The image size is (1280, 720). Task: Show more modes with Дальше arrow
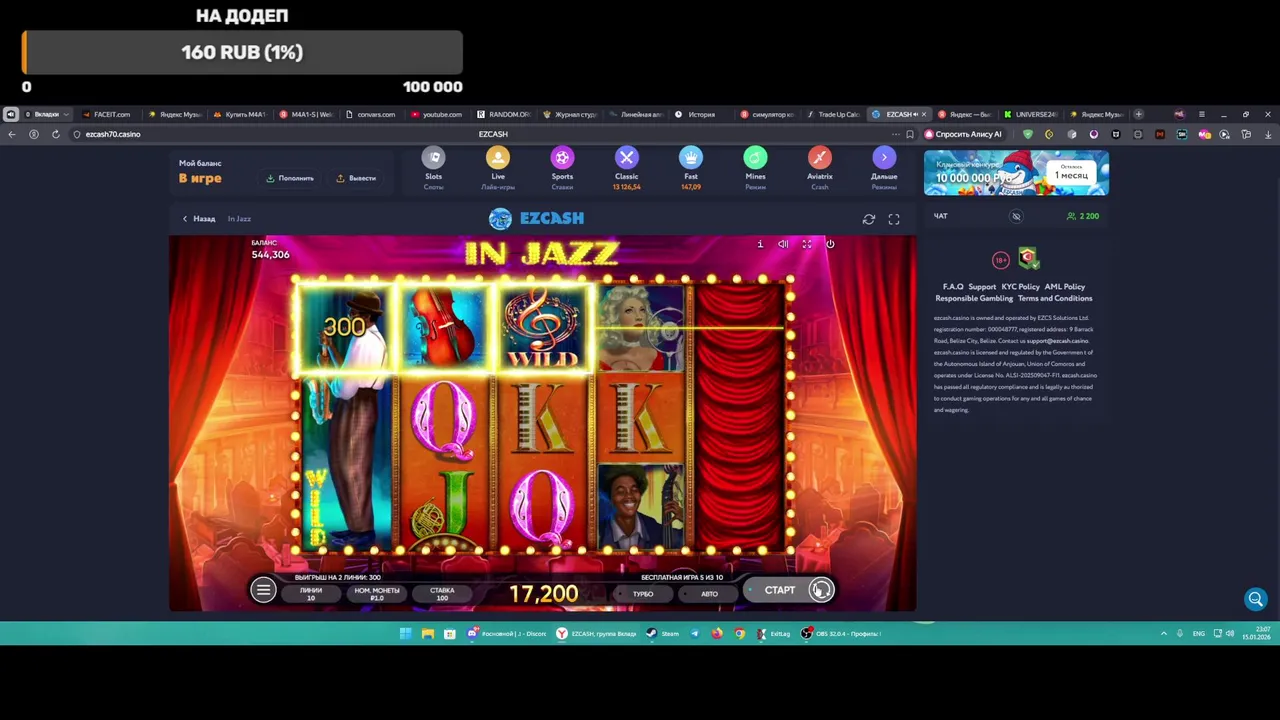pyautogui.click(x=884, y=158)
